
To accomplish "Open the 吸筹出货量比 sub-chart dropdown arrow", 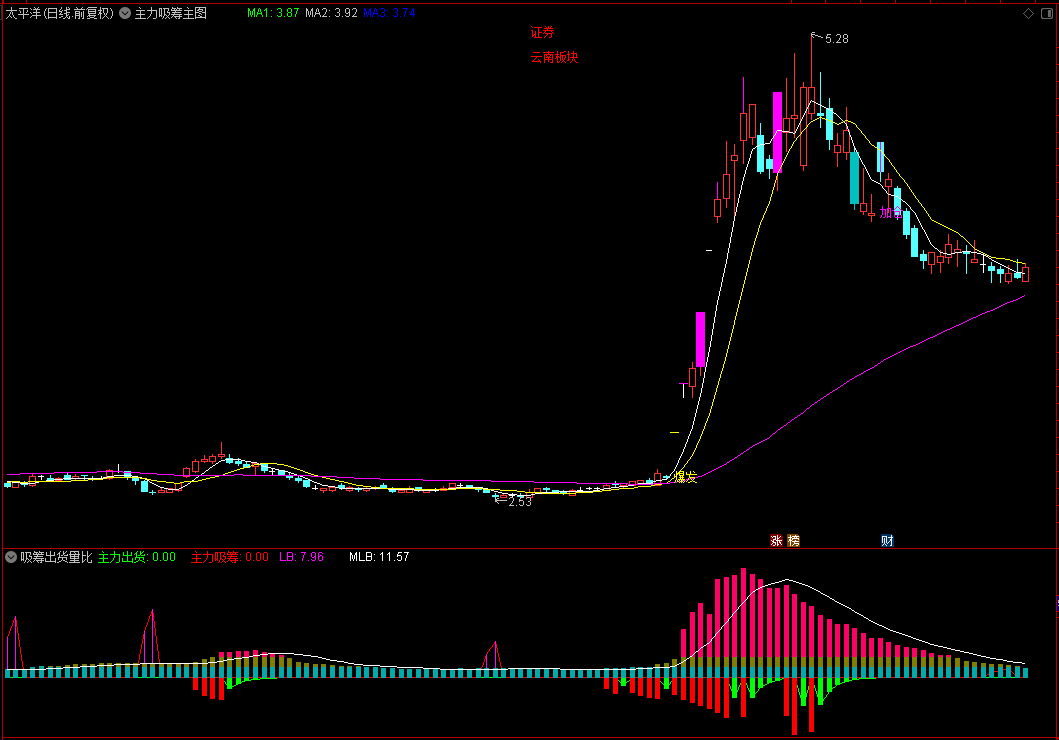I will (11, 557).
